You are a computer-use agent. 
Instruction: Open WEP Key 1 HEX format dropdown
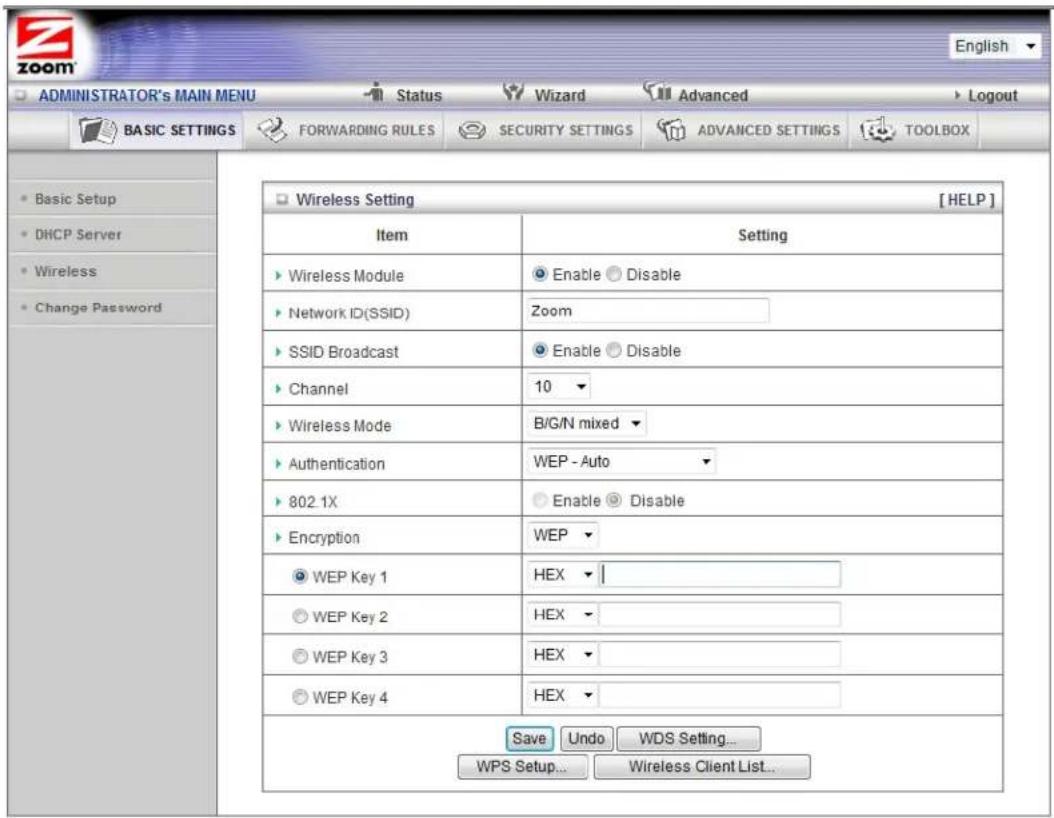click(x=562, y=575)
